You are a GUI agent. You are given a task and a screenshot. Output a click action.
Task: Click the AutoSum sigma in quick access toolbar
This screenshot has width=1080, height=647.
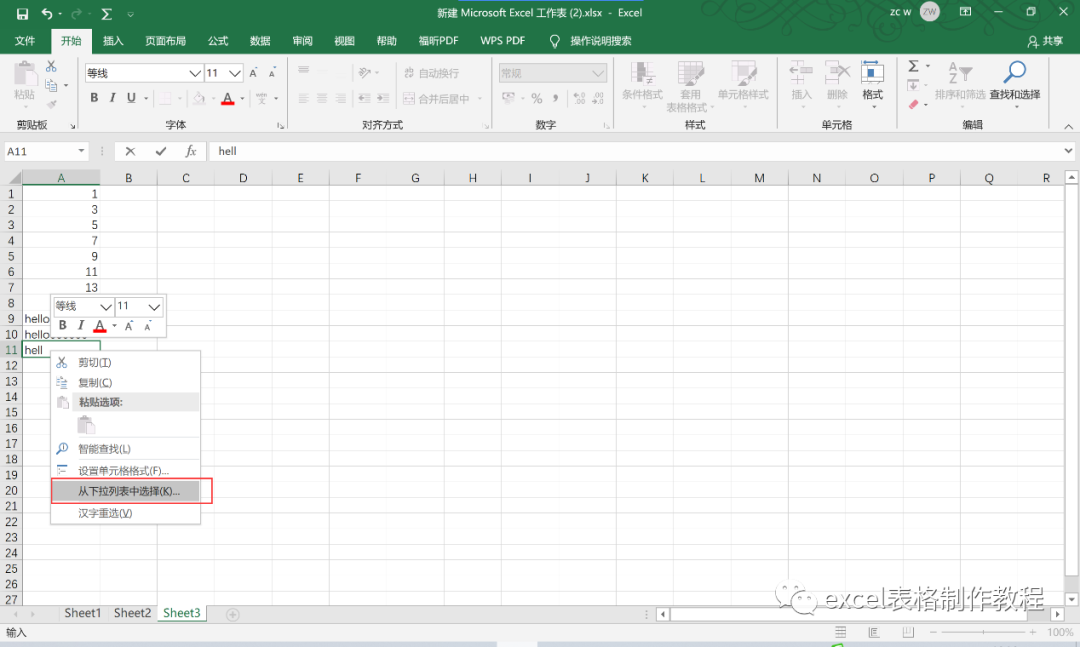(107, 14)
